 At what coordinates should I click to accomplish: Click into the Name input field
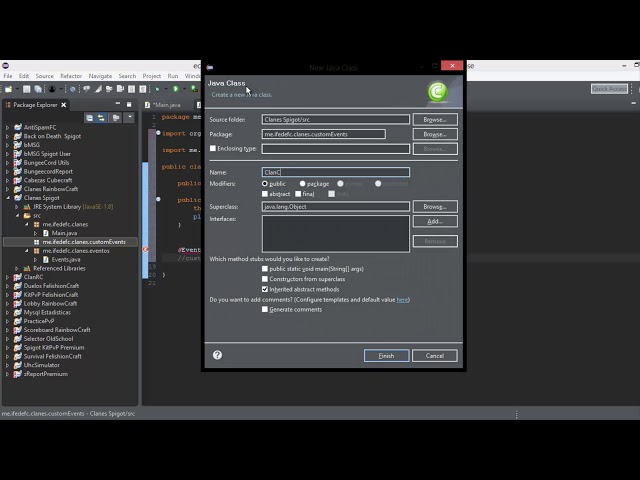[x=336, y=172]
